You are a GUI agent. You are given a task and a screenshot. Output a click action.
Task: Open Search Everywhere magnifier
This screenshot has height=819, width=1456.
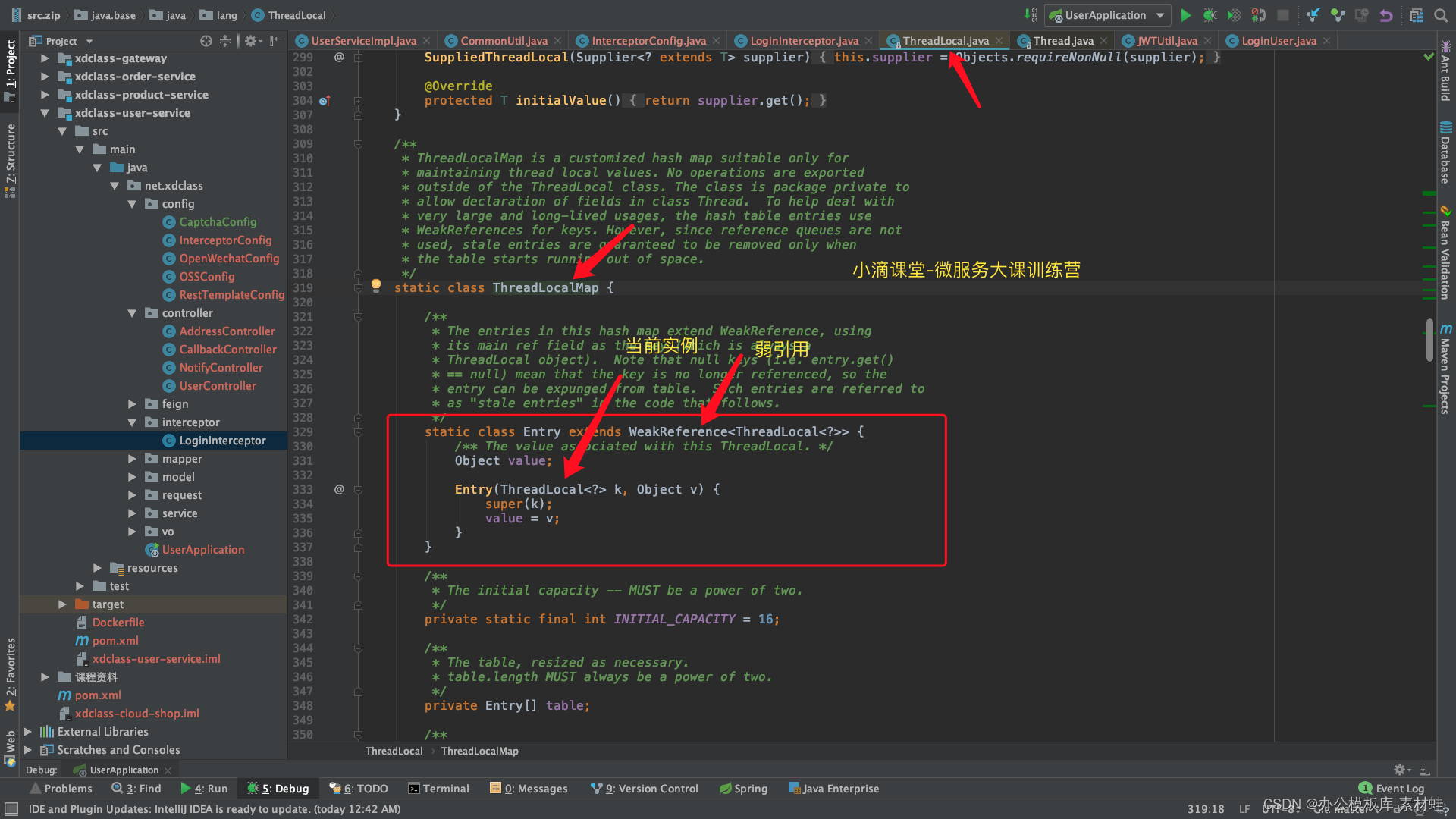pyautogui.click(x=1441, y=15)
